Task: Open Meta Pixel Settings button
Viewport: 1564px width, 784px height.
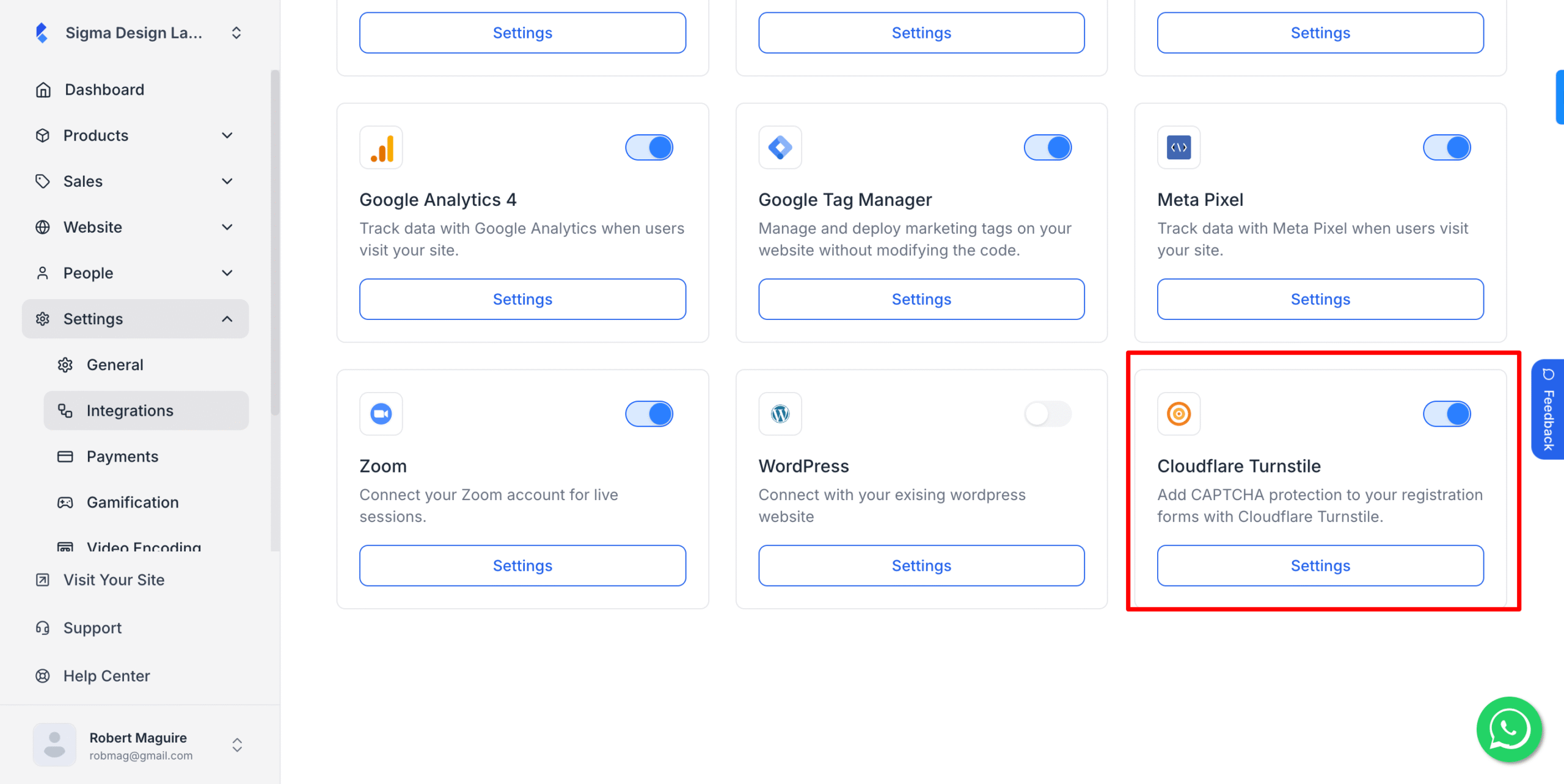Action: 1320,299
